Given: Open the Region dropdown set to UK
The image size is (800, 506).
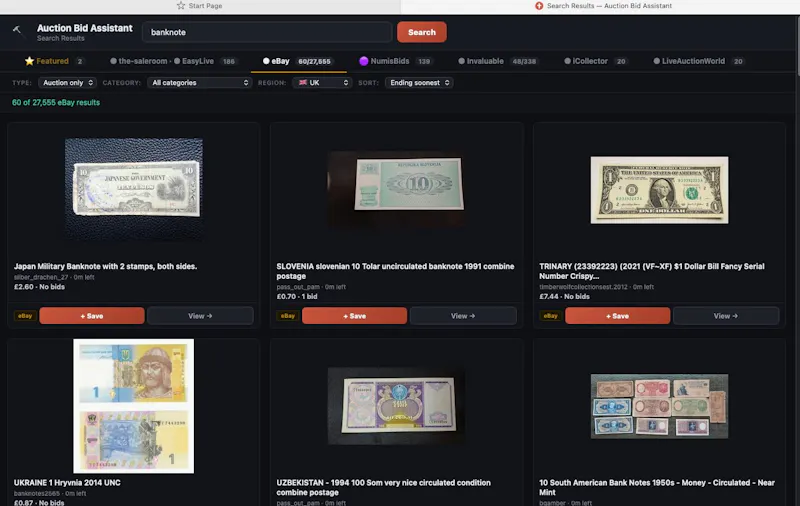Looking at the screenshot, I should pos(322,83).
